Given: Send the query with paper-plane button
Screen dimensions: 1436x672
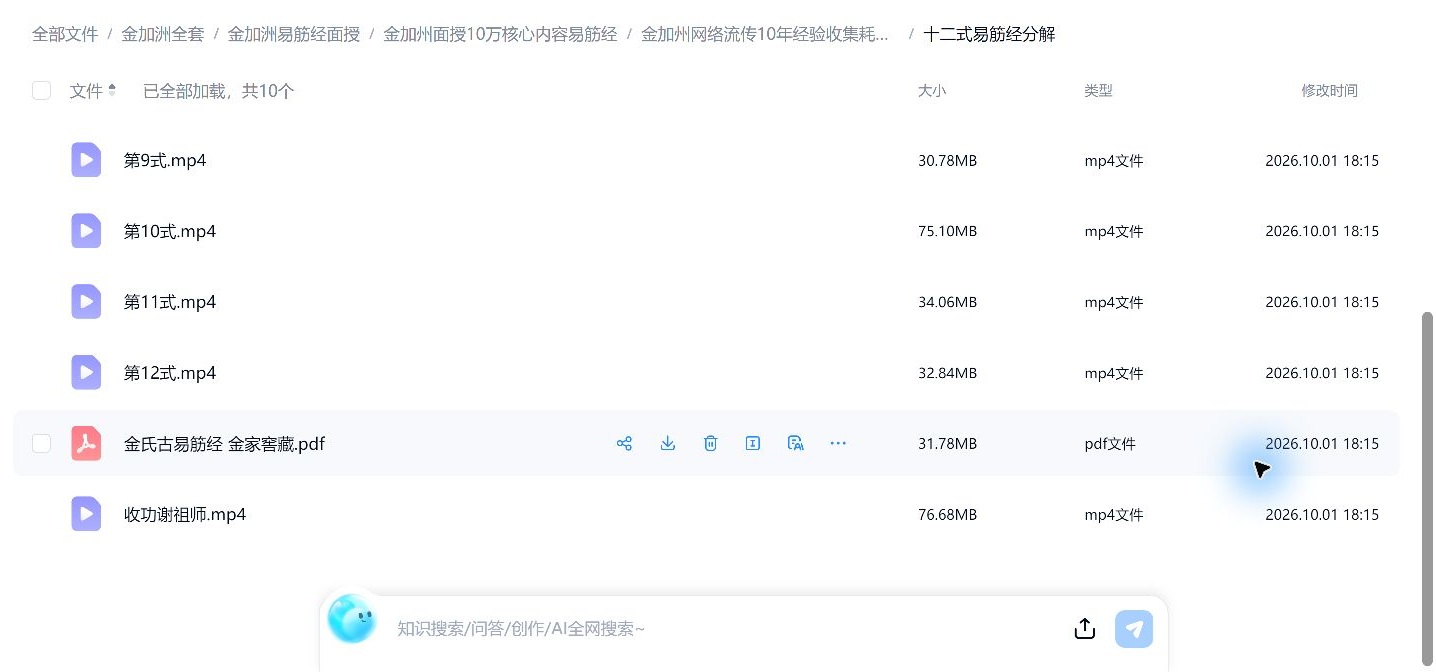Looking at the screenshot, I should 1134,629.
